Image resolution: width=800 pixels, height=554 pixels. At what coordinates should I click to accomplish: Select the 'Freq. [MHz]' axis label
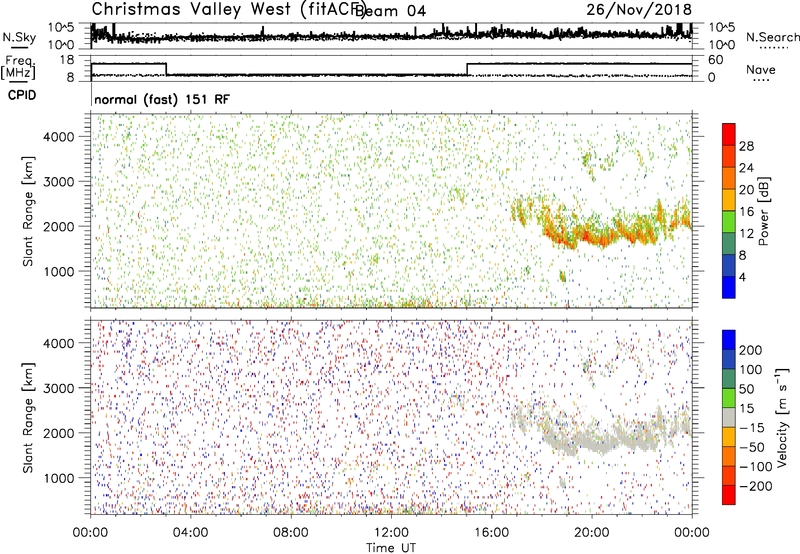click(19, 68)
